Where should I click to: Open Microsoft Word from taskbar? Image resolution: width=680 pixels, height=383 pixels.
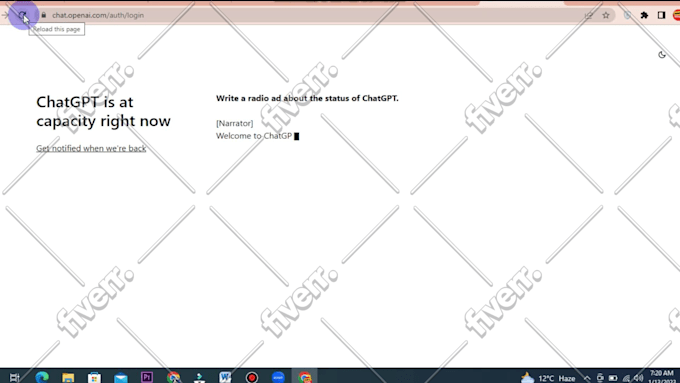(x=225, y=377)
